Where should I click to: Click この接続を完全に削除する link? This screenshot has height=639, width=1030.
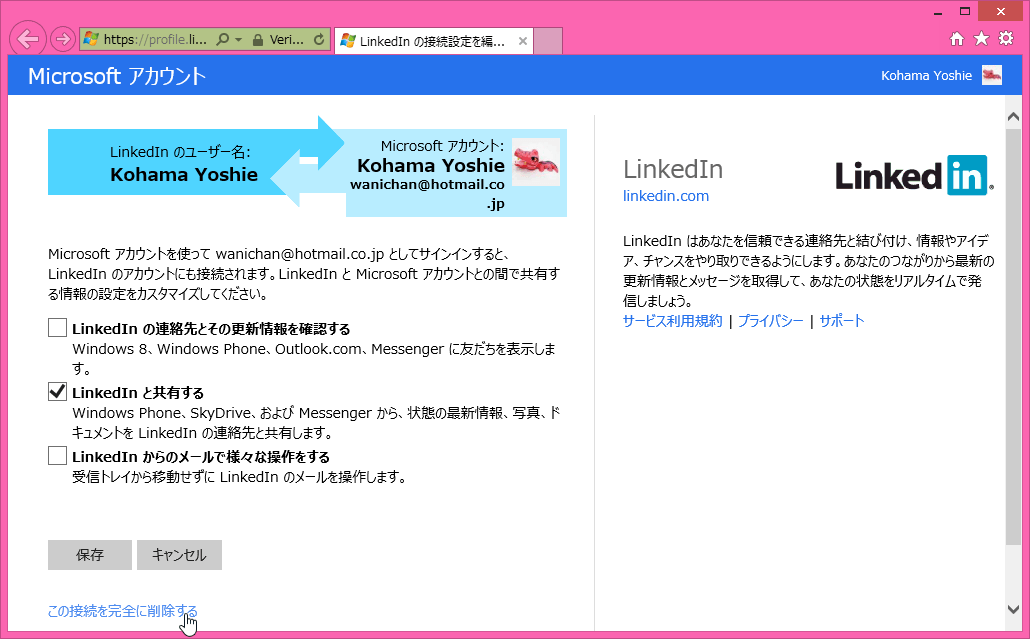click(x=122, y=611)
